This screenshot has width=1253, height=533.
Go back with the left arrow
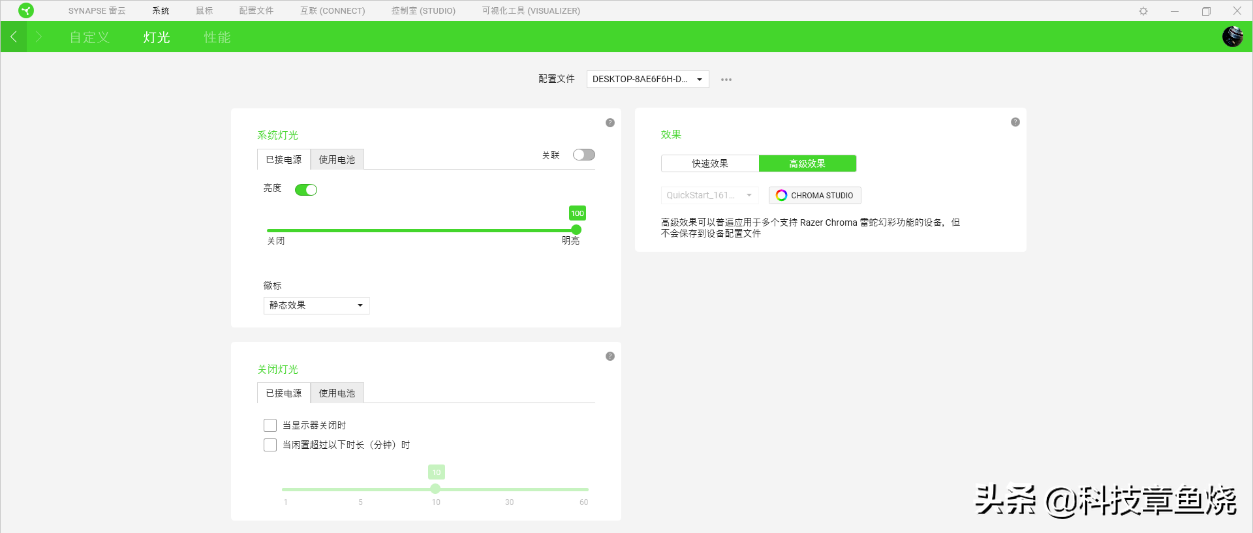click(x=13, y=37)
